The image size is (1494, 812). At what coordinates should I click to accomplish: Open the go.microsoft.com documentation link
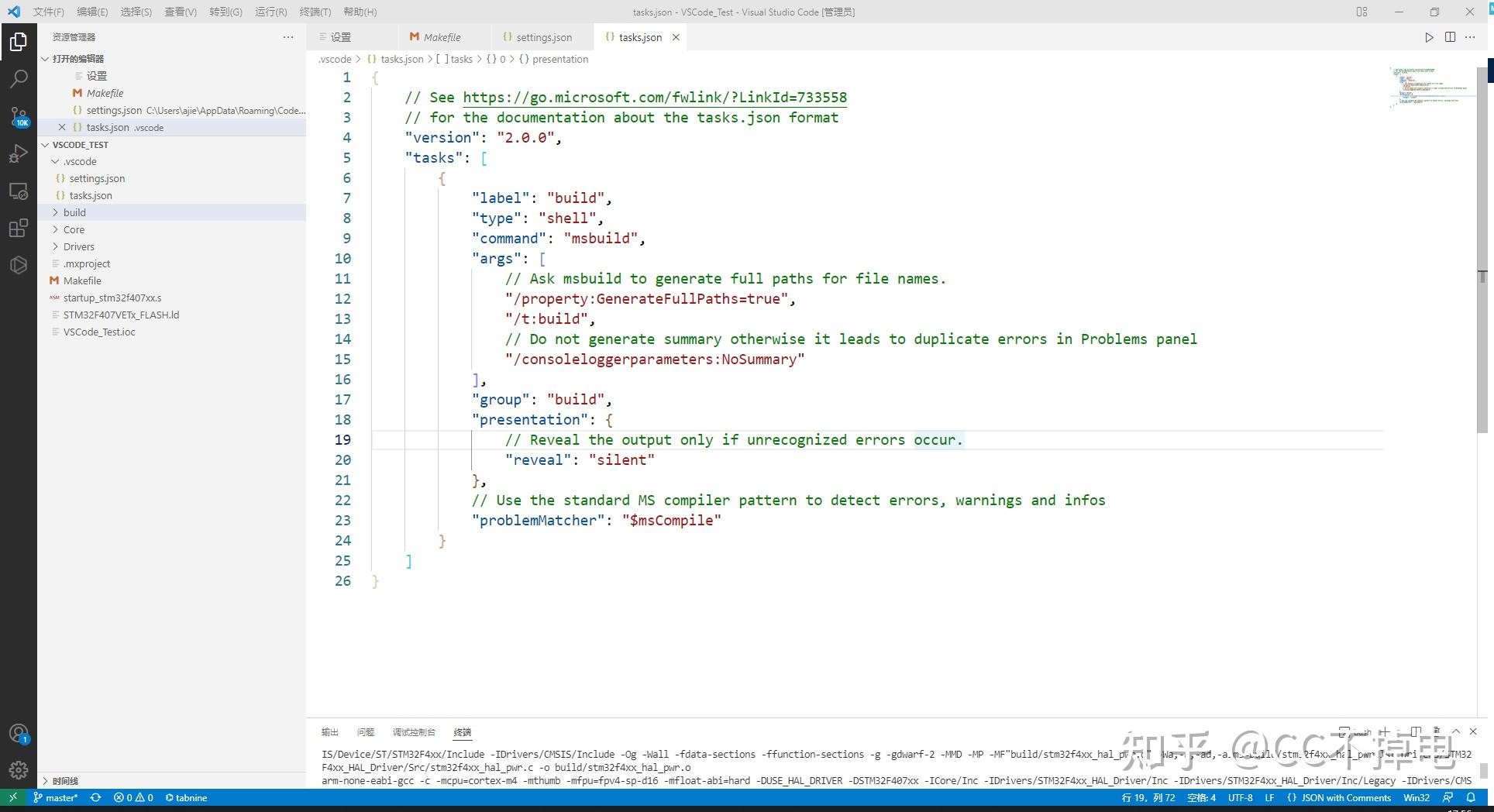click(655, 98)
